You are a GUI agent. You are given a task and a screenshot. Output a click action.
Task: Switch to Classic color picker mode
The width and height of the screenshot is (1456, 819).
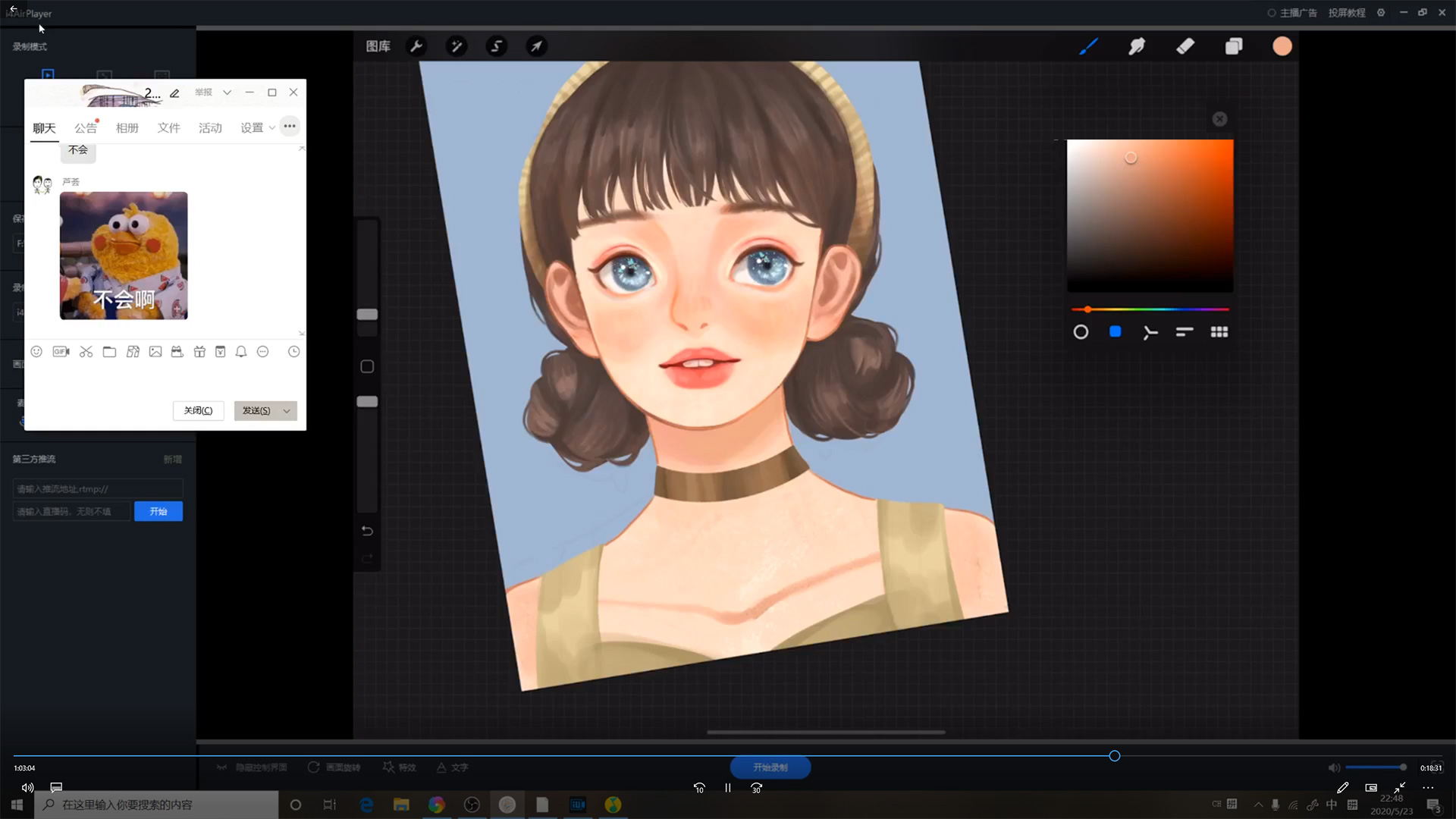click(1116, 332)
